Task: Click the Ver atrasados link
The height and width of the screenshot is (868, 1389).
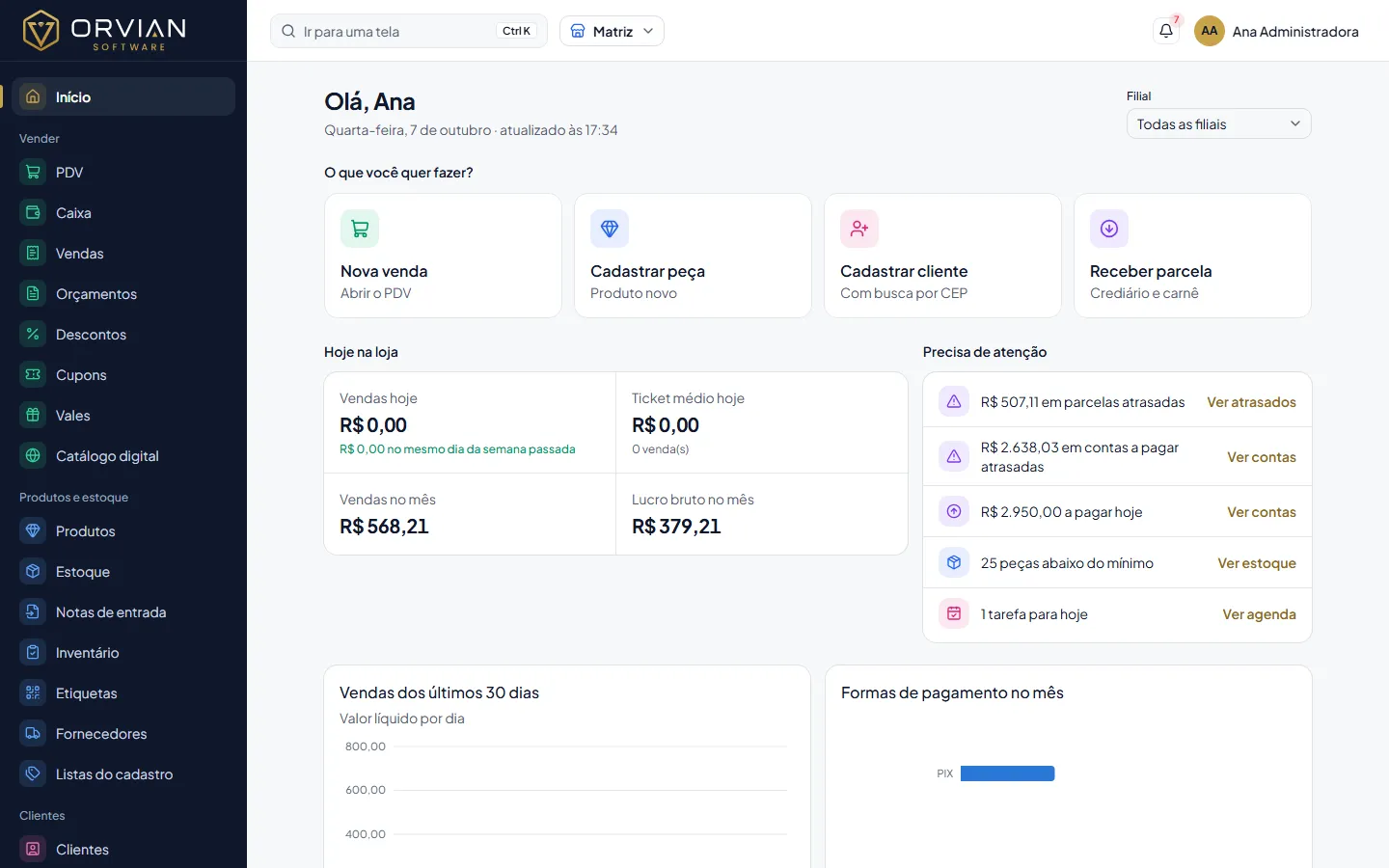Action: 1251,402
